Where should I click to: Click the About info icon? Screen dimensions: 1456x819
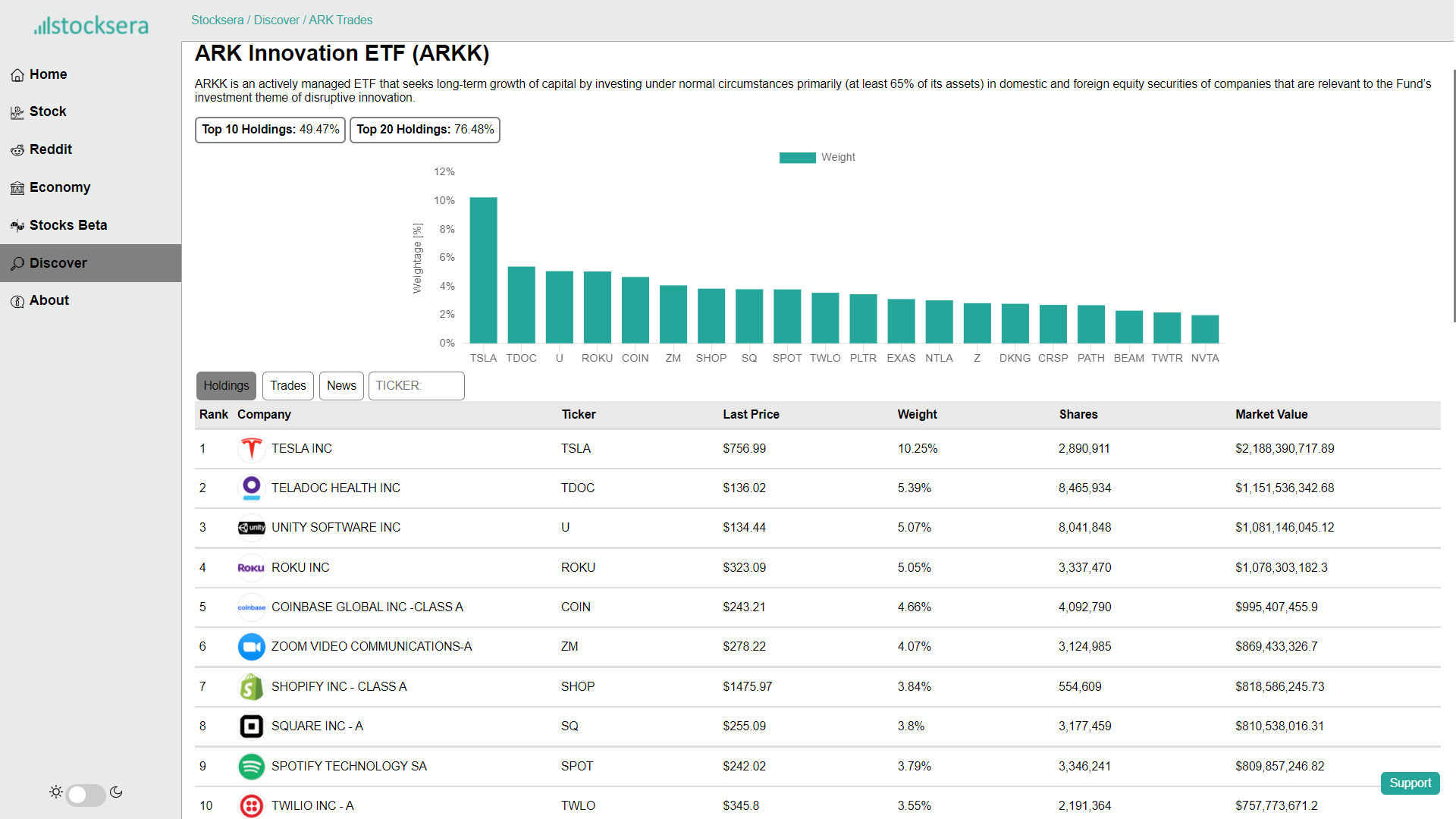point(17,301)
